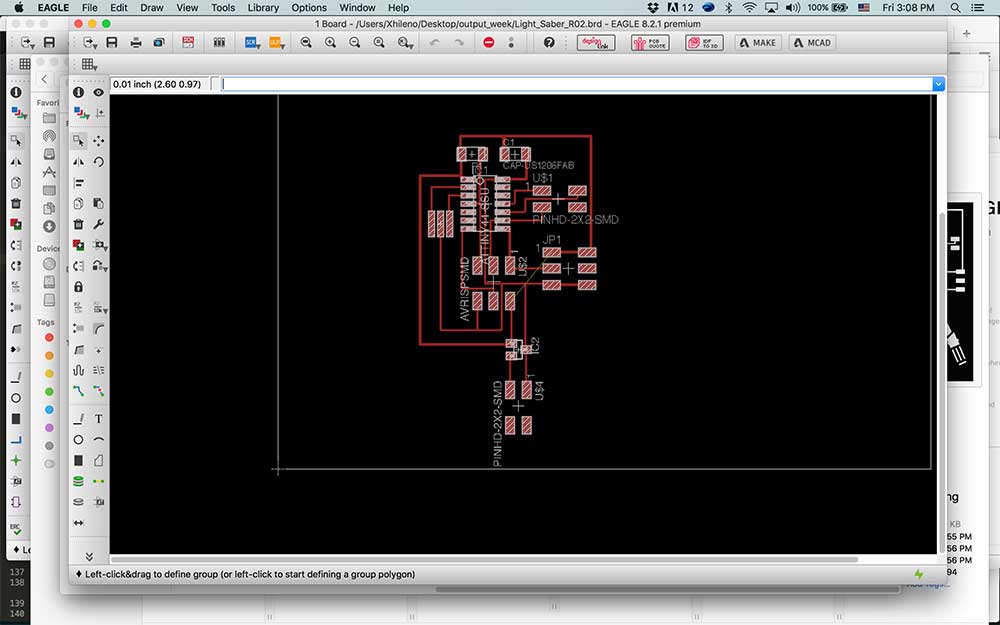Select the Paste tool in board palette

click(99, 203)
